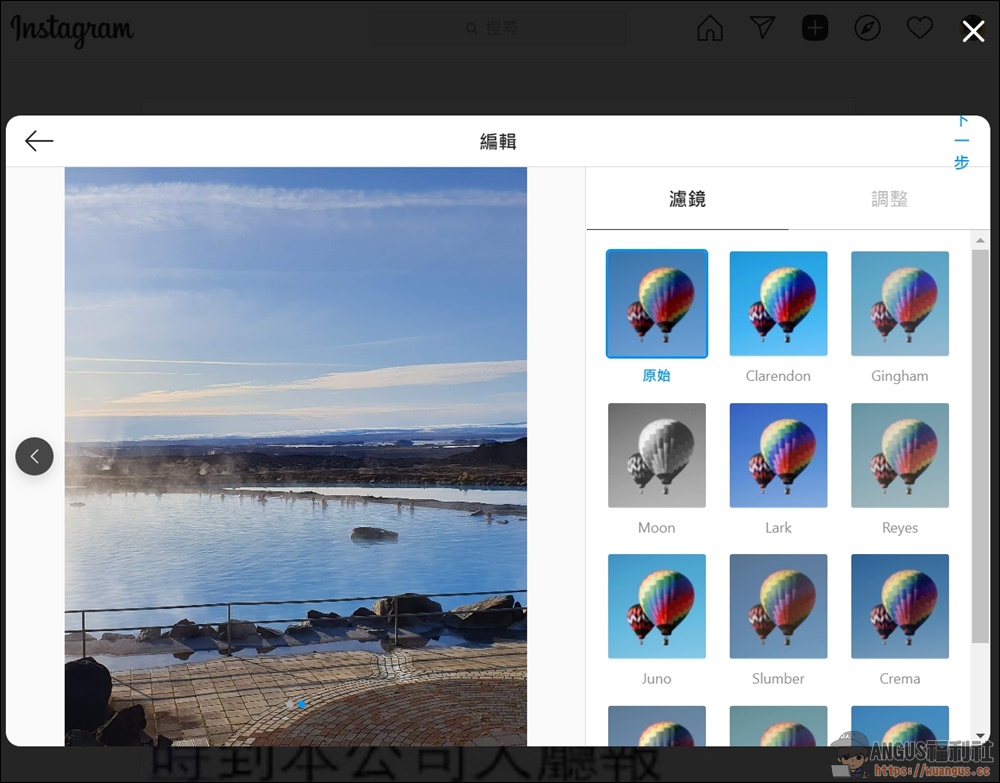This screenshot has height=783, width=1000.
Task: Select the 原始 original filter thumbnail
Action: pos(657,304)
